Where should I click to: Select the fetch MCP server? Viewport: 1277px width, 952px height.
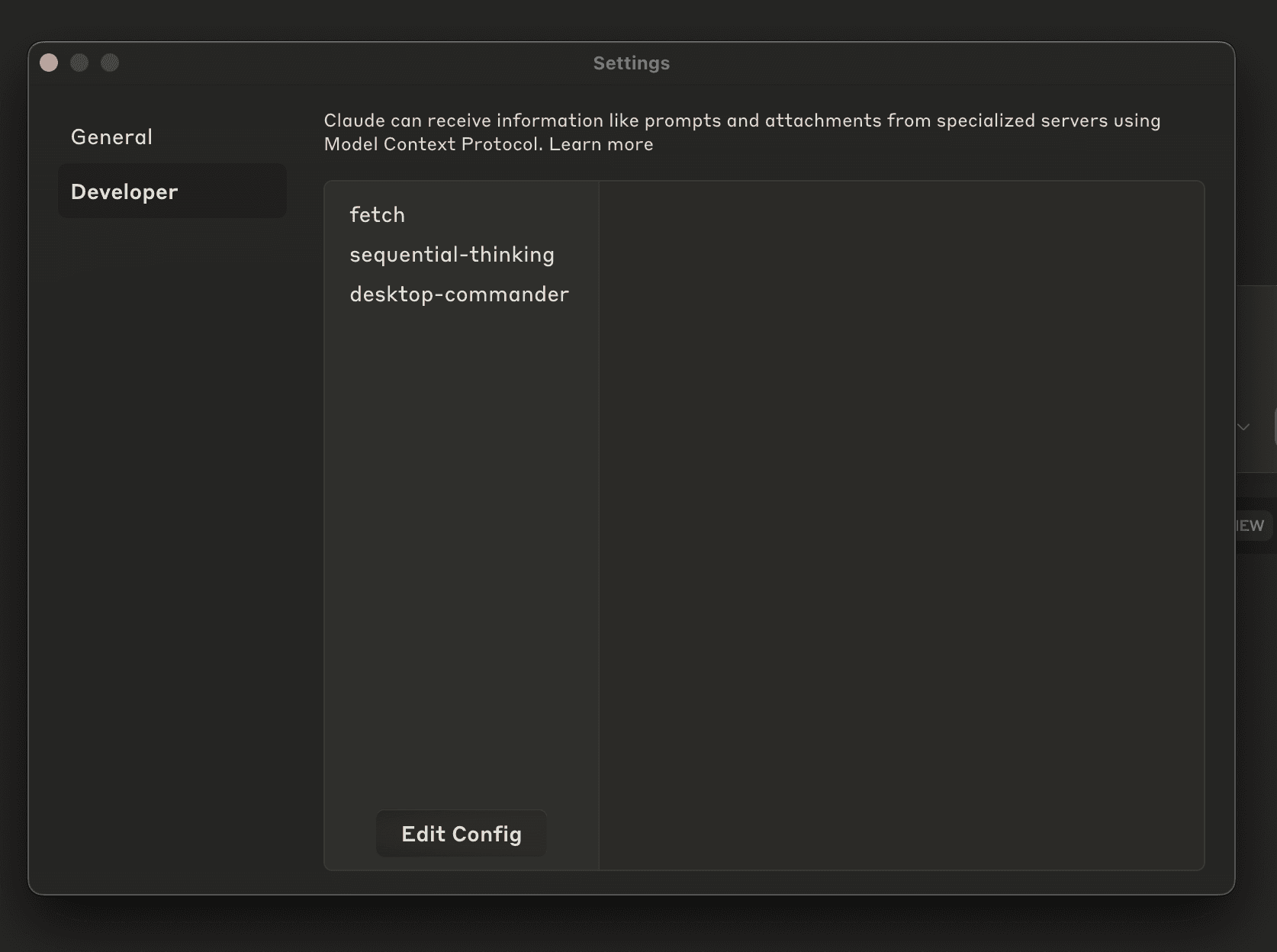pyautogui.click(x=377, y=214)
